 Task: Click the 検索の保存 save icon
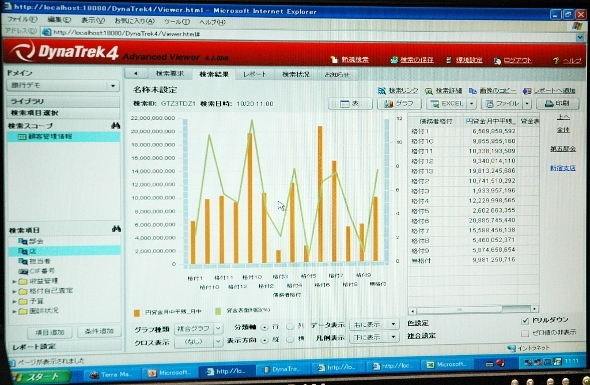pyautogui.click(x=394, y=60)
